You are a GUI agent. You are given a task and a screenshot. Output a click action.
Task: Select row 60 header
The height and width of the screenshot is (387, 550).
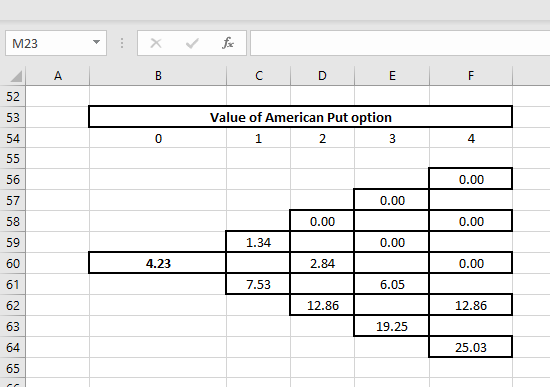[13, 263]
